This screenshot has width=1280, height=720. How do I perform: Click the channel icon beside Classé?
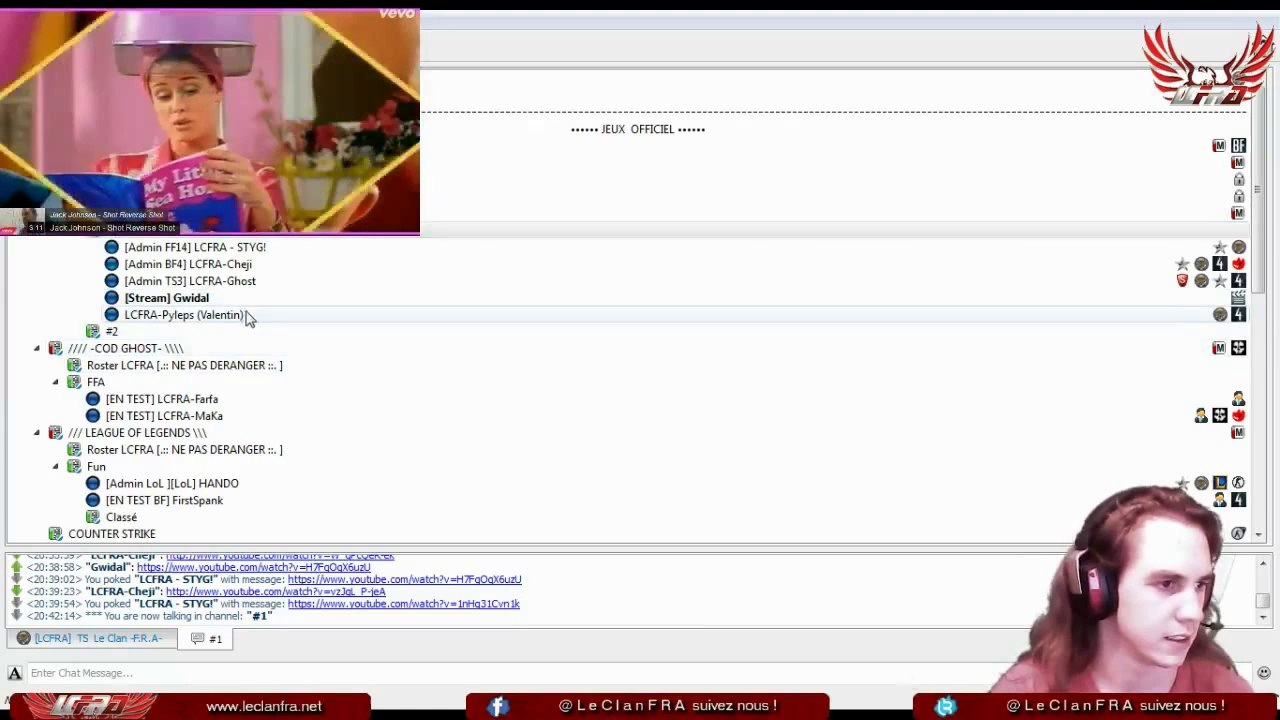pyautogui.click(x=93, y=517)
